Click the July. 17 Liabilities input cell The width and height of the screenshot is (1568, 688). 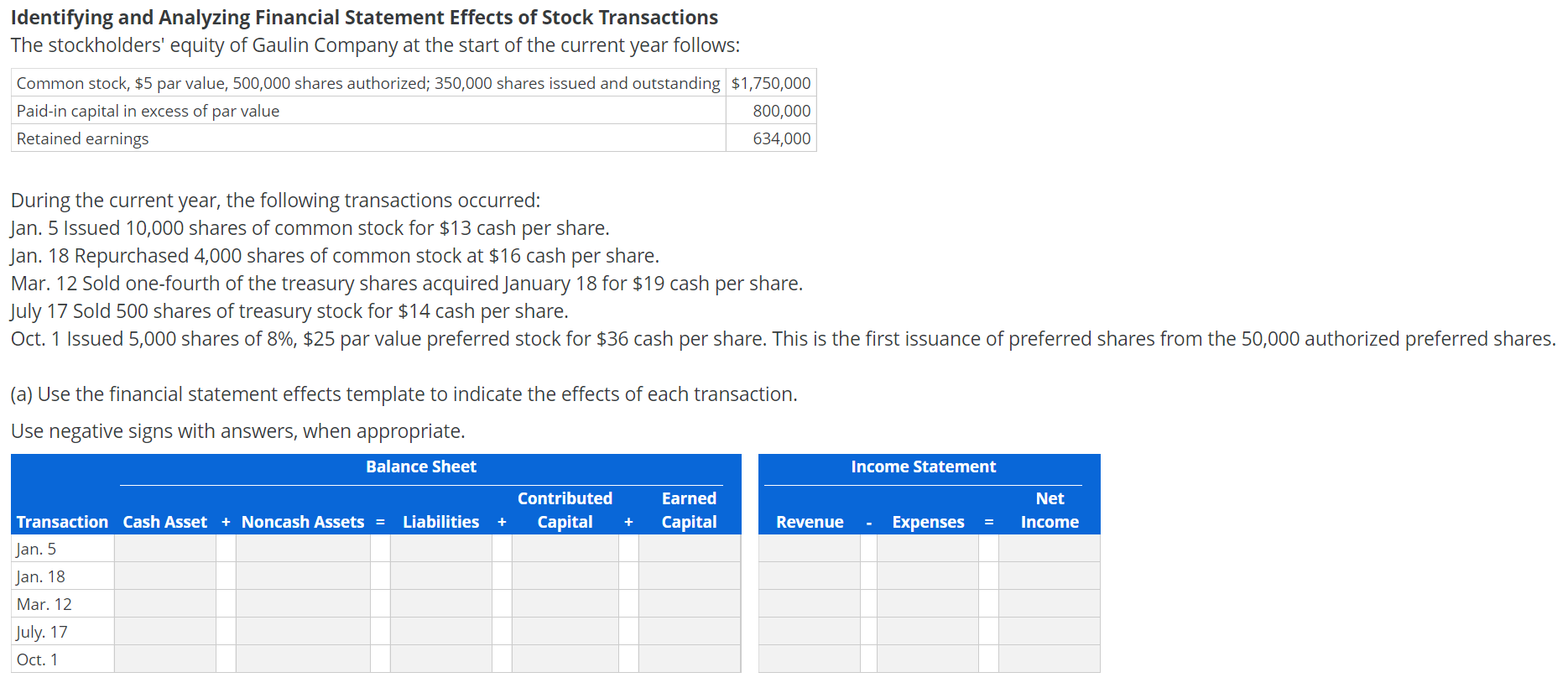pyautogui.click(x=441, y=632)
